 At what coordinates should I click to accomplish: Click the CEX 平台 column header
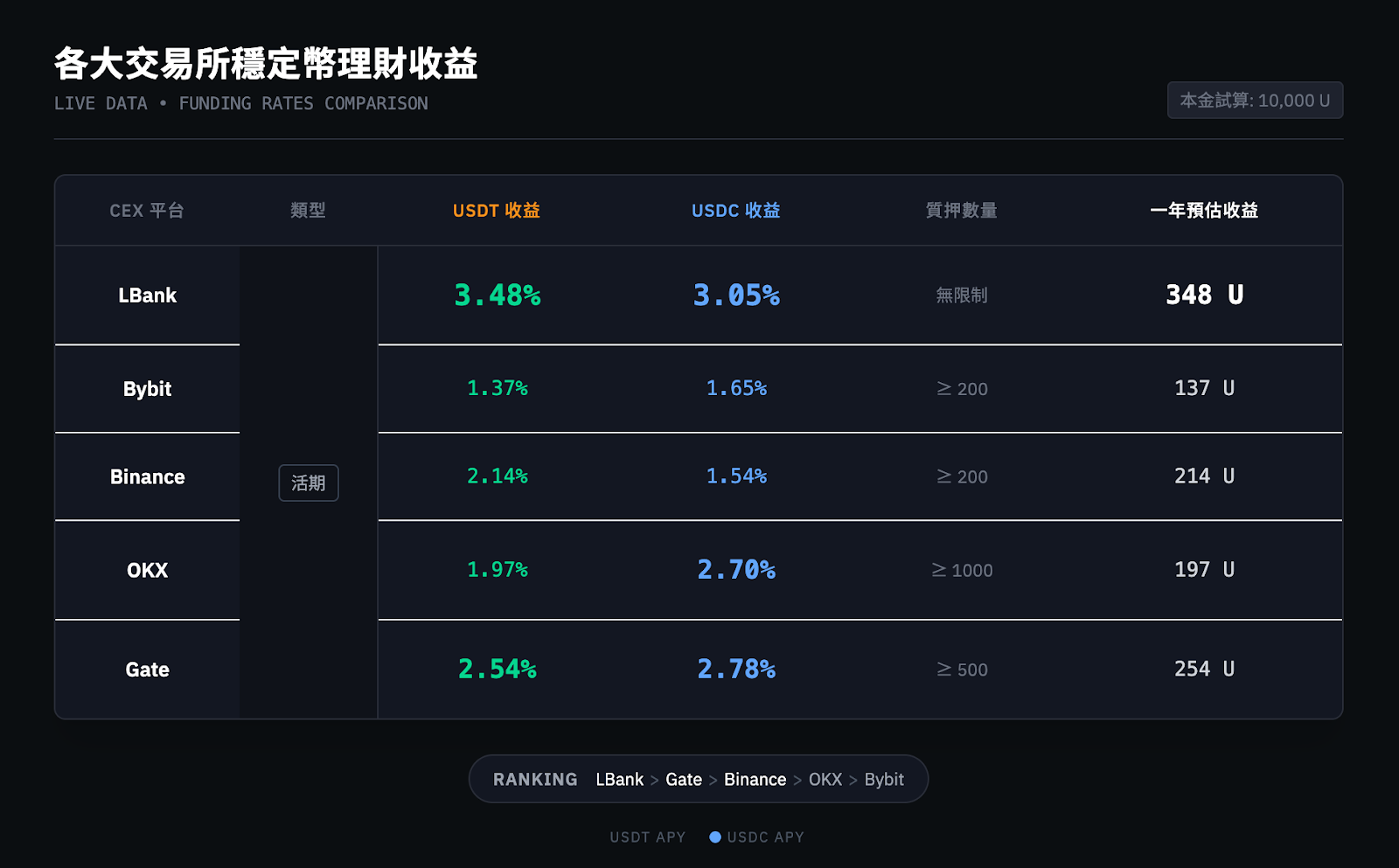point(147,211)
